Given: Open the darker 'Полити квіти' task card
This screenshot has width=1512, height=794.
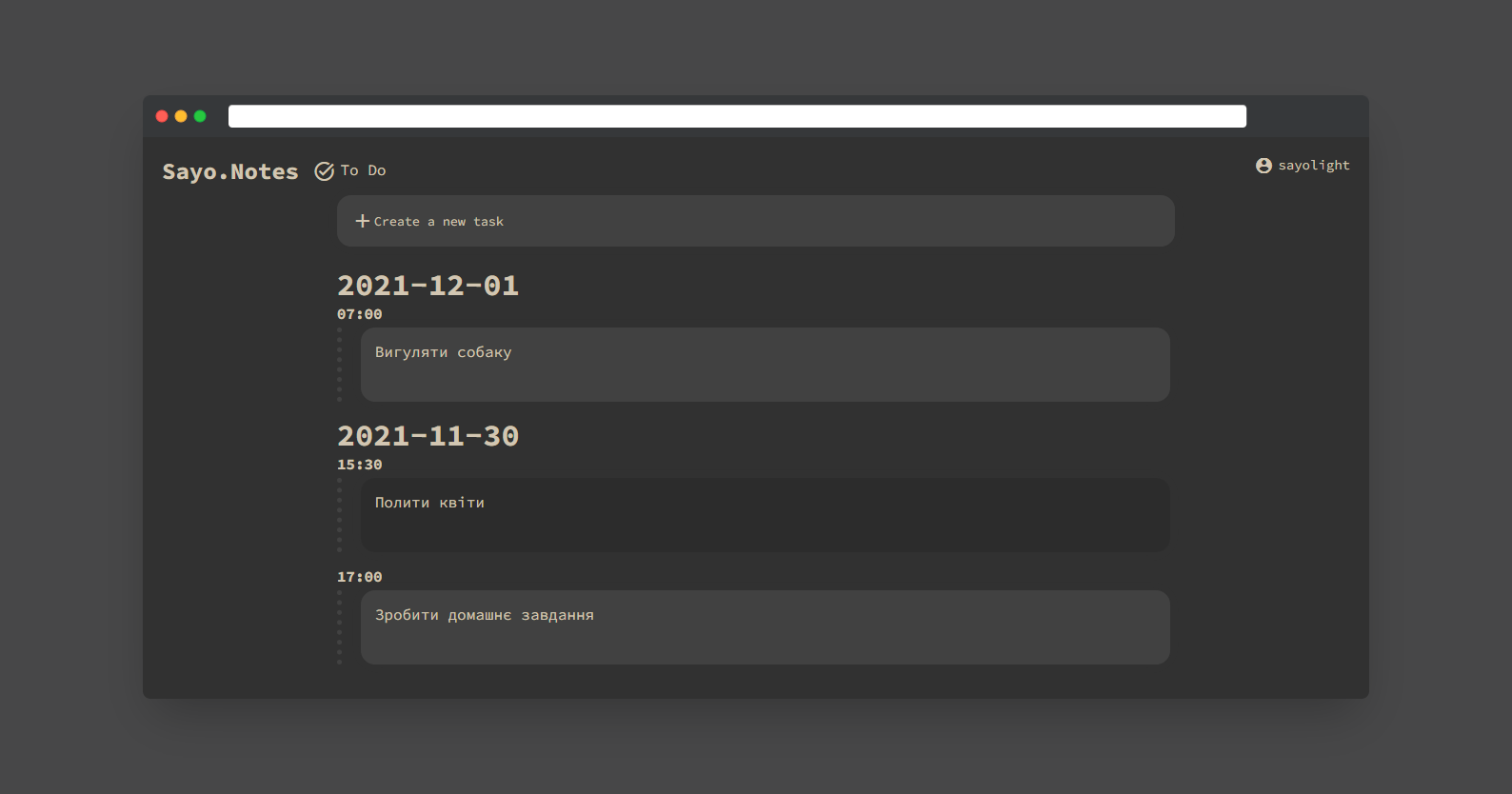Looking at the screenshot, I should tap(766, 515).
